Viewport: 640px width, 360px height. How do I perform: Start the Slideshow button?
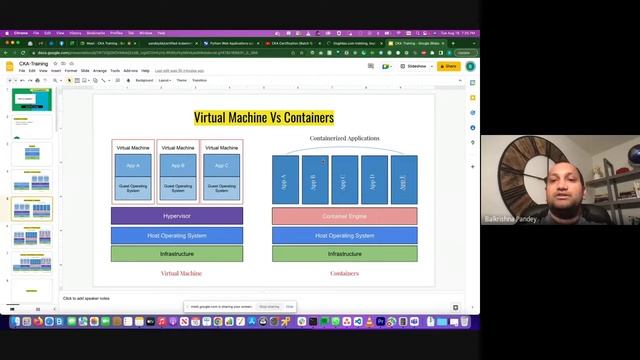click(413, 66)
